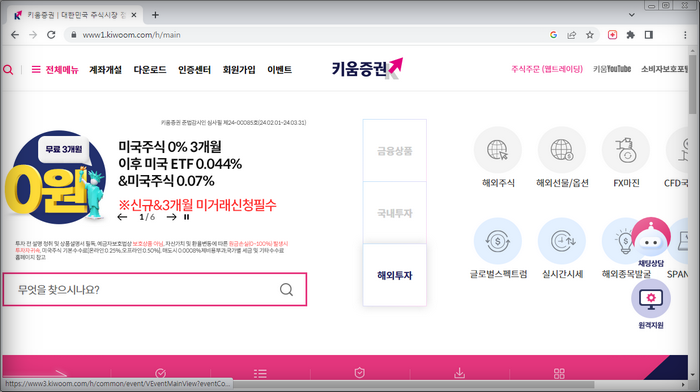The height and width of the screenshot is (392, 700).
Task: Close the 키움증권 browser tab
Action: [x=133, y=15]
